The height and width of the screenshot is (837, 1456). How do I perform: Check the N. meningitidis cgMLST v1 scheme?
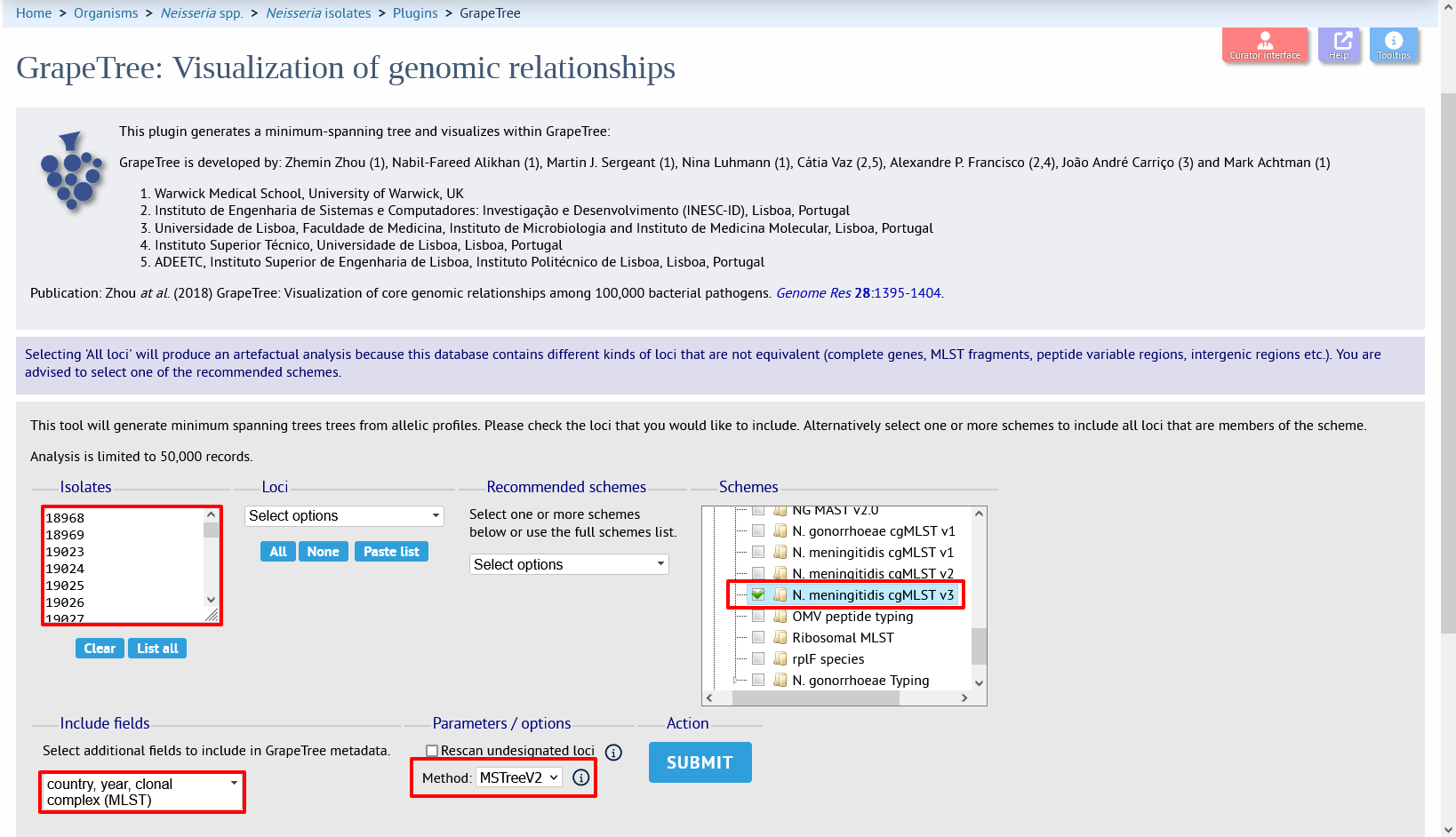tap(758, 553)
